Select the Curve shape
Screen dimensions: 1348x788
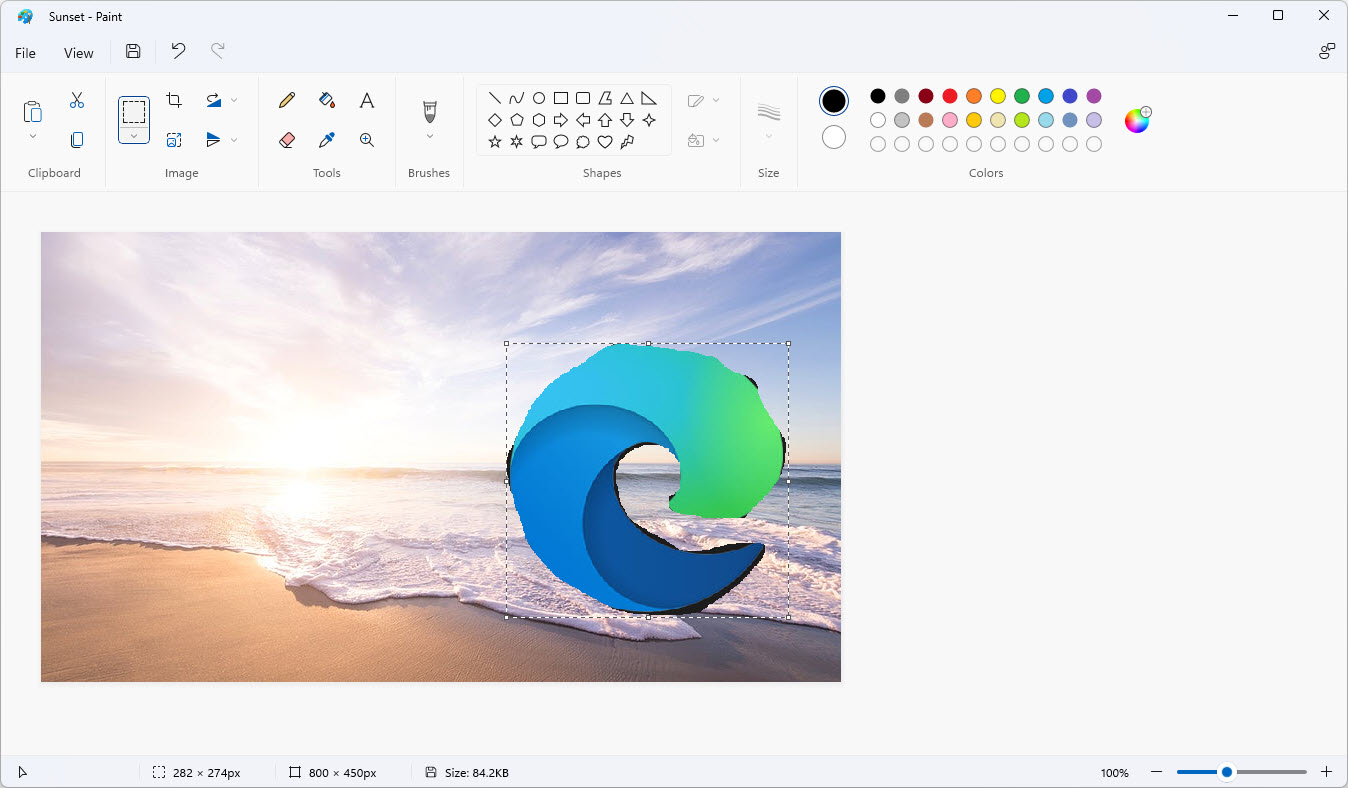(x=517, y=98)
